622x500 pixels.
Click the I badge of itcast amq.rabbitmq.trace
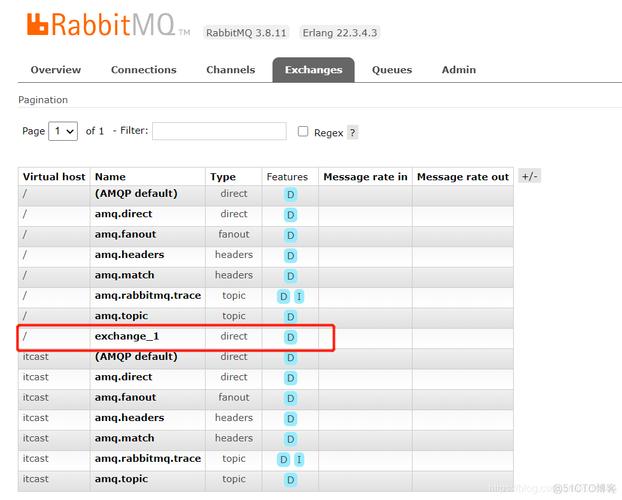point(299,460)
